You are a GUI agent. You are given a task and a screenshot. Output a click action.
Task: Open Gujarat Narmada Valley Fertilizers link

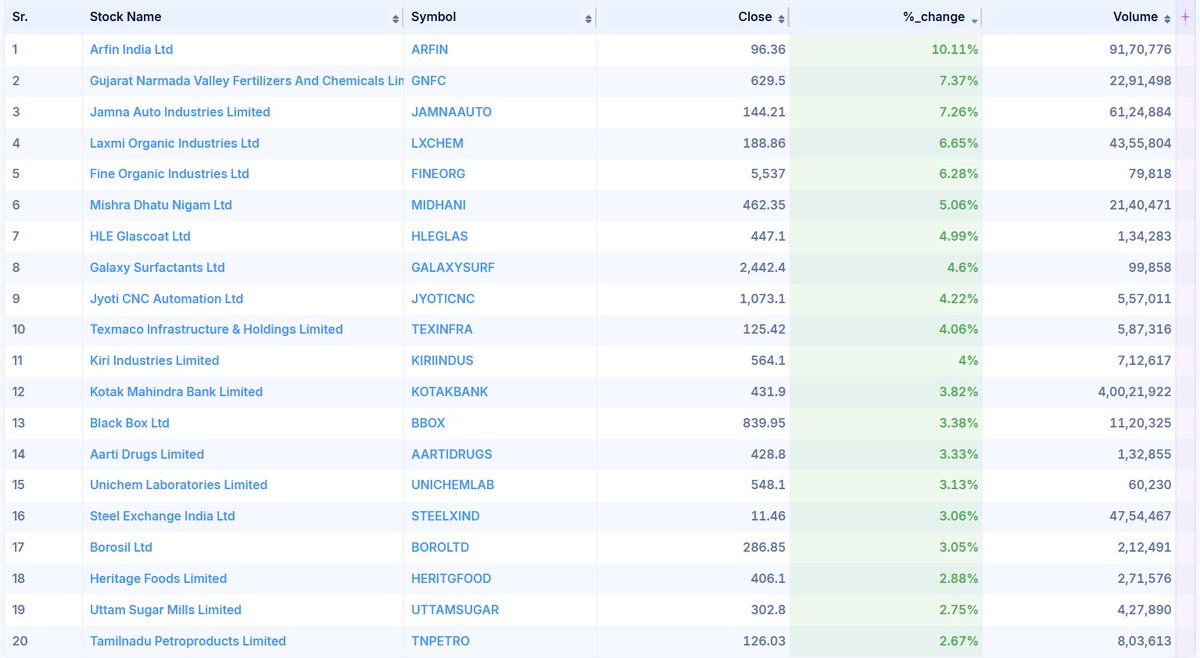coord(247,80)
